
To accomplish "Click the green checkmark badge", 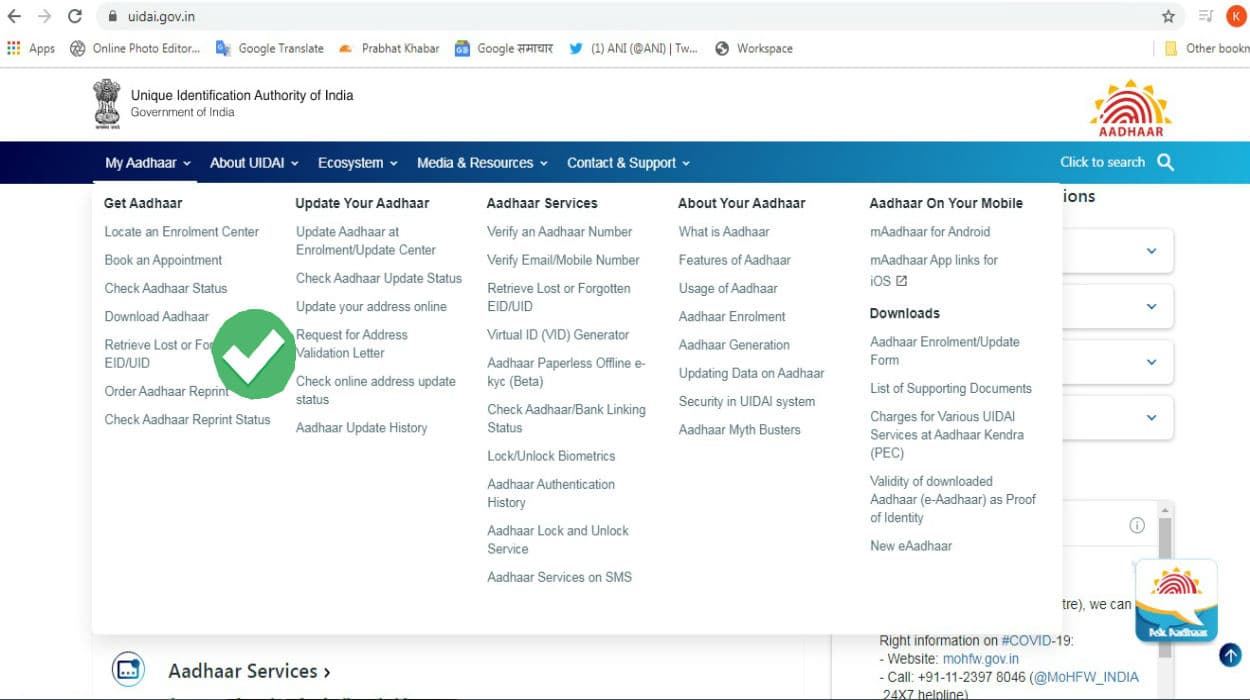I will 254,354.
